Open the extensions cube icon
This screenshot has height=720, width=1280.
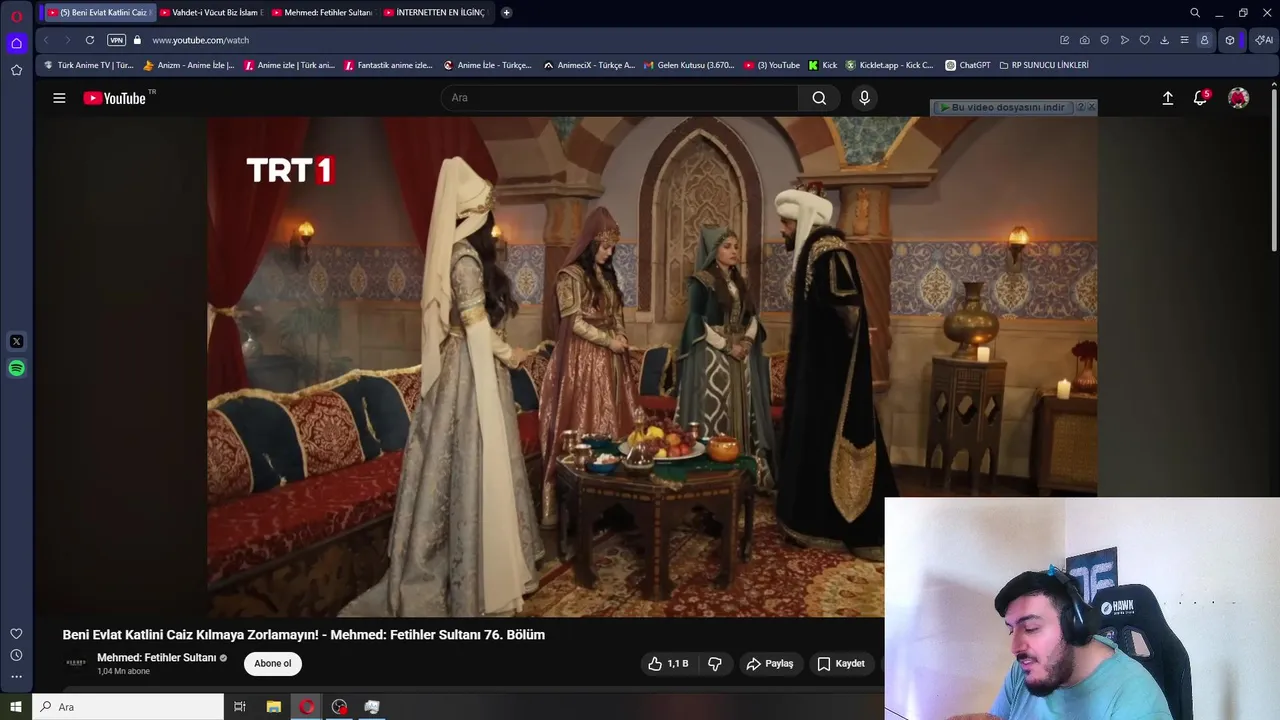[x=1230, y=40]
